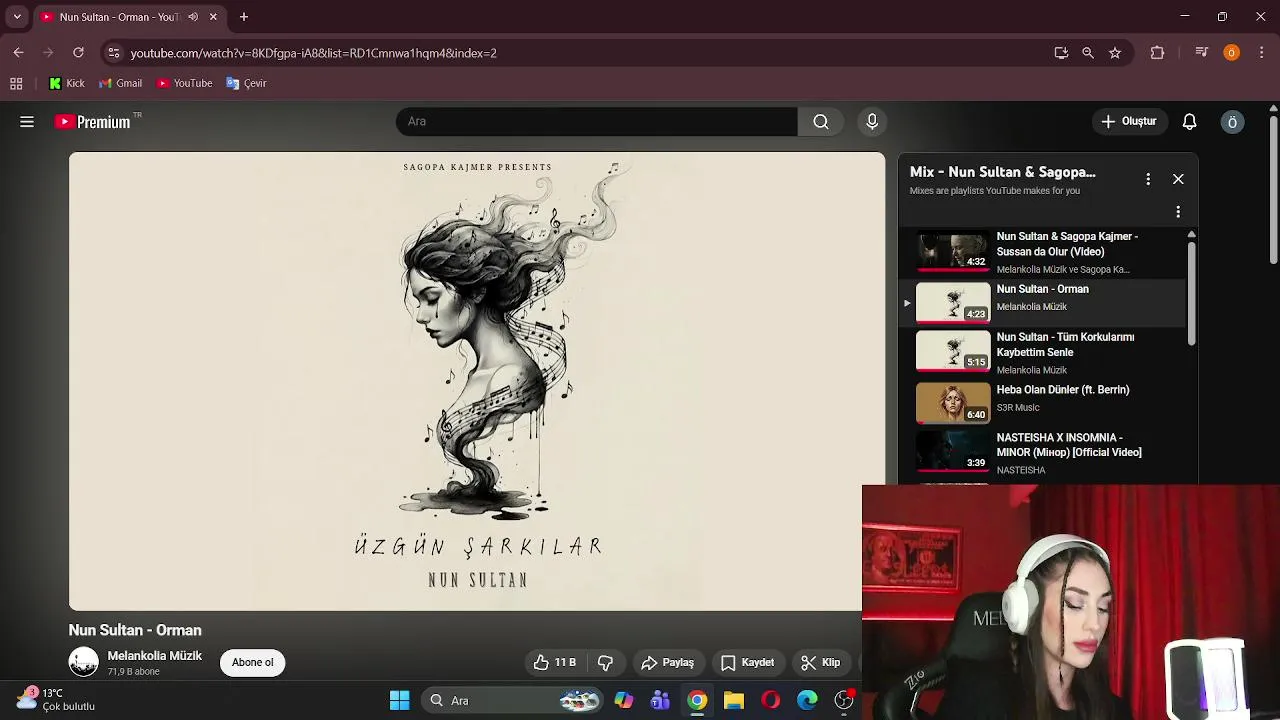Play Heba Olan Dünler (ft. Berrin) thumbnail

953,403
